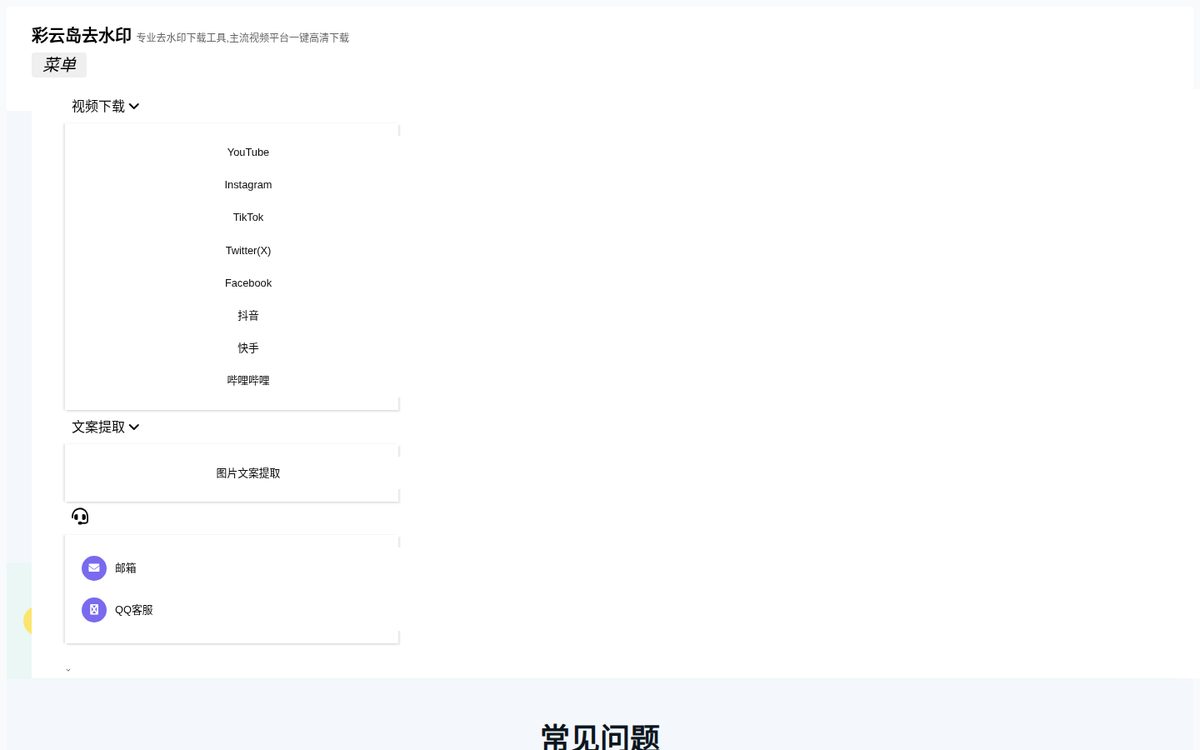Click the headset customer service icon
This screenshot has width=1200, height=750.
point(80,516)
